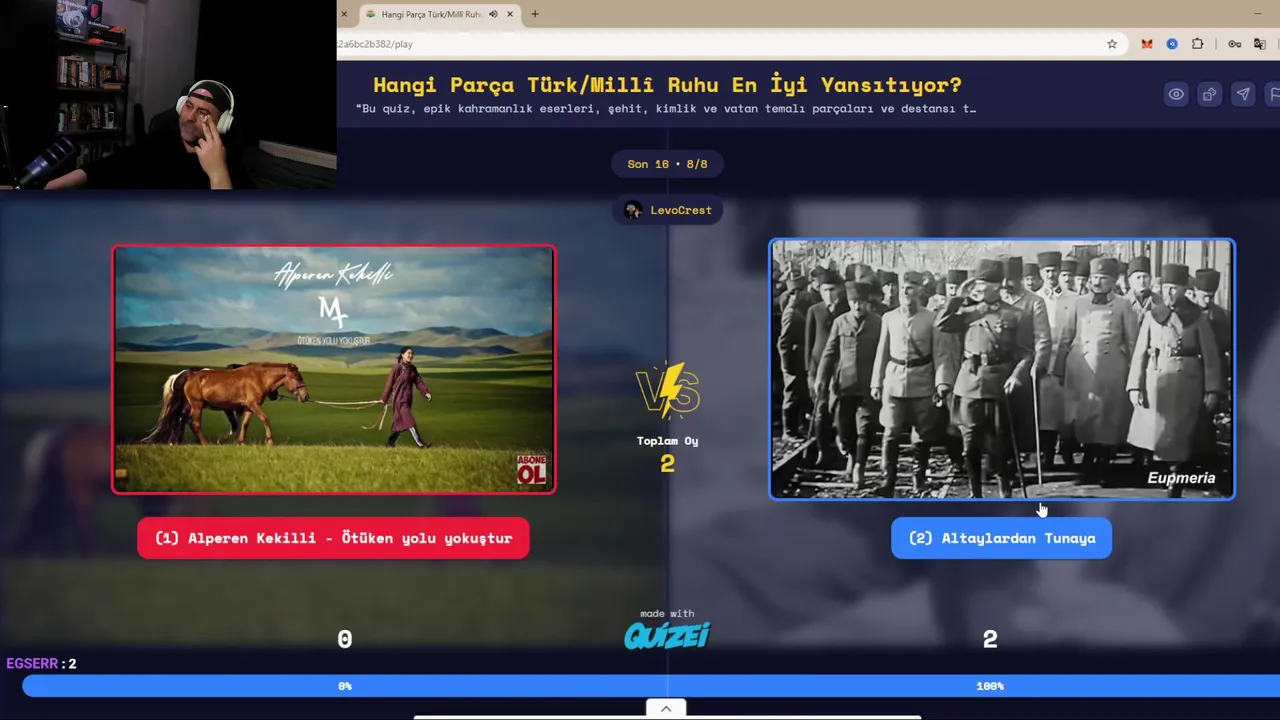The height and width of the screenshot is (720, 1280).
Task: Vote for Altaylardan Tunaya
Action: click(x=1001, y=538)
